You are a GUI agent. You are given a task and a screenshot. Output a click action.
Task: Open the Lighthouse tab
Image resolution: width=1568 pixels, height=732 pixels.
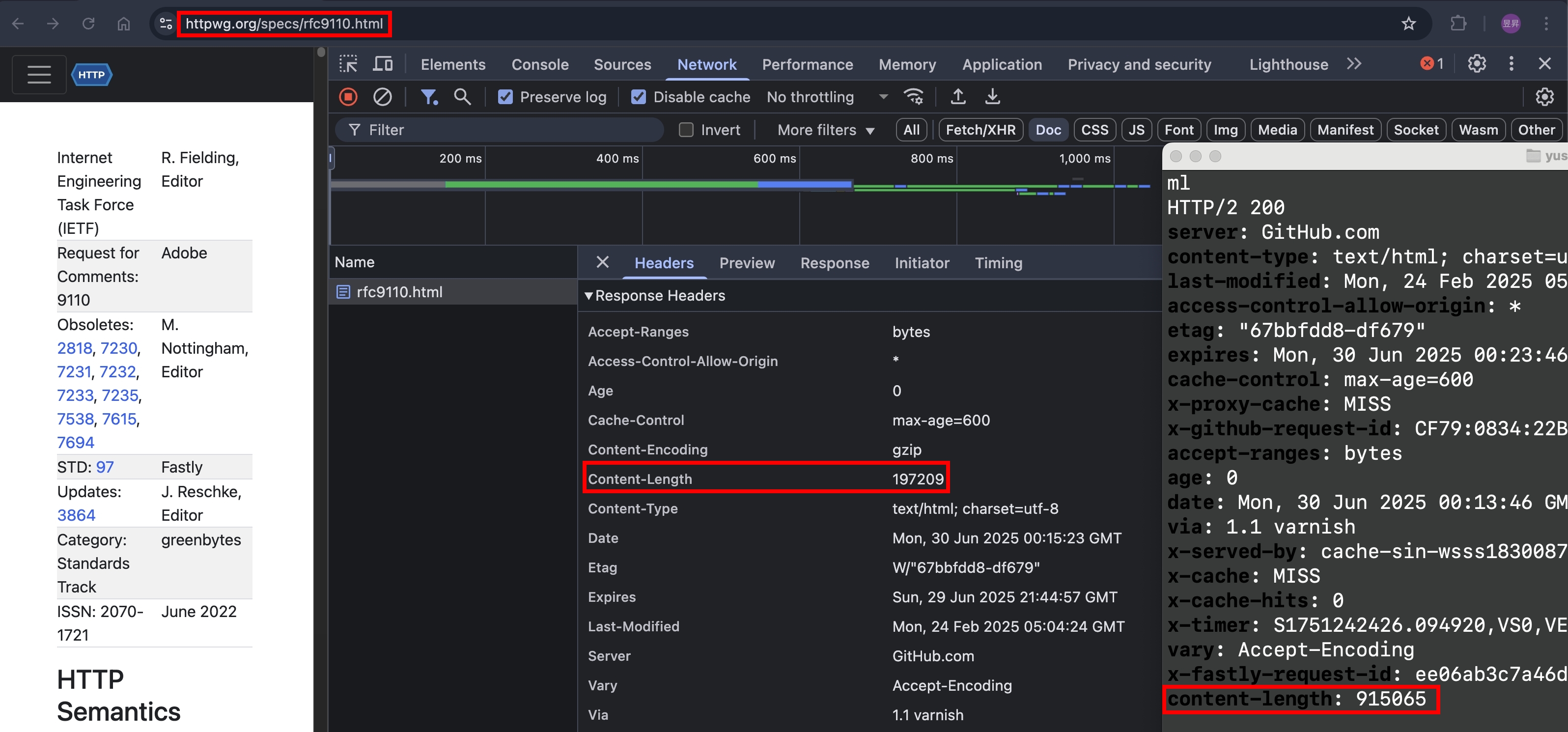click(x=1288, y=64)
